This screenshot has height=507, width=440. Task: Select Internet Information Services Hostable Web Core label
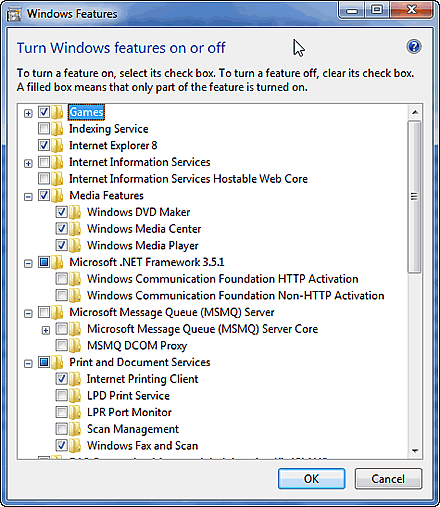tap(188, 179)
